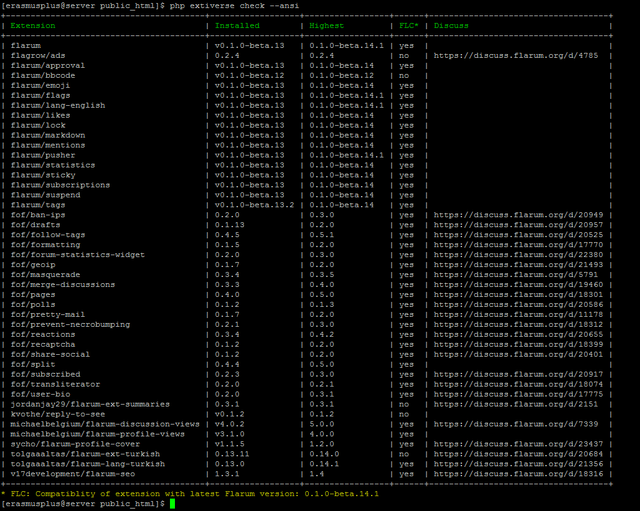Click the Extension column header
Viewport: 640px width, 511px height.
point(33,26)
